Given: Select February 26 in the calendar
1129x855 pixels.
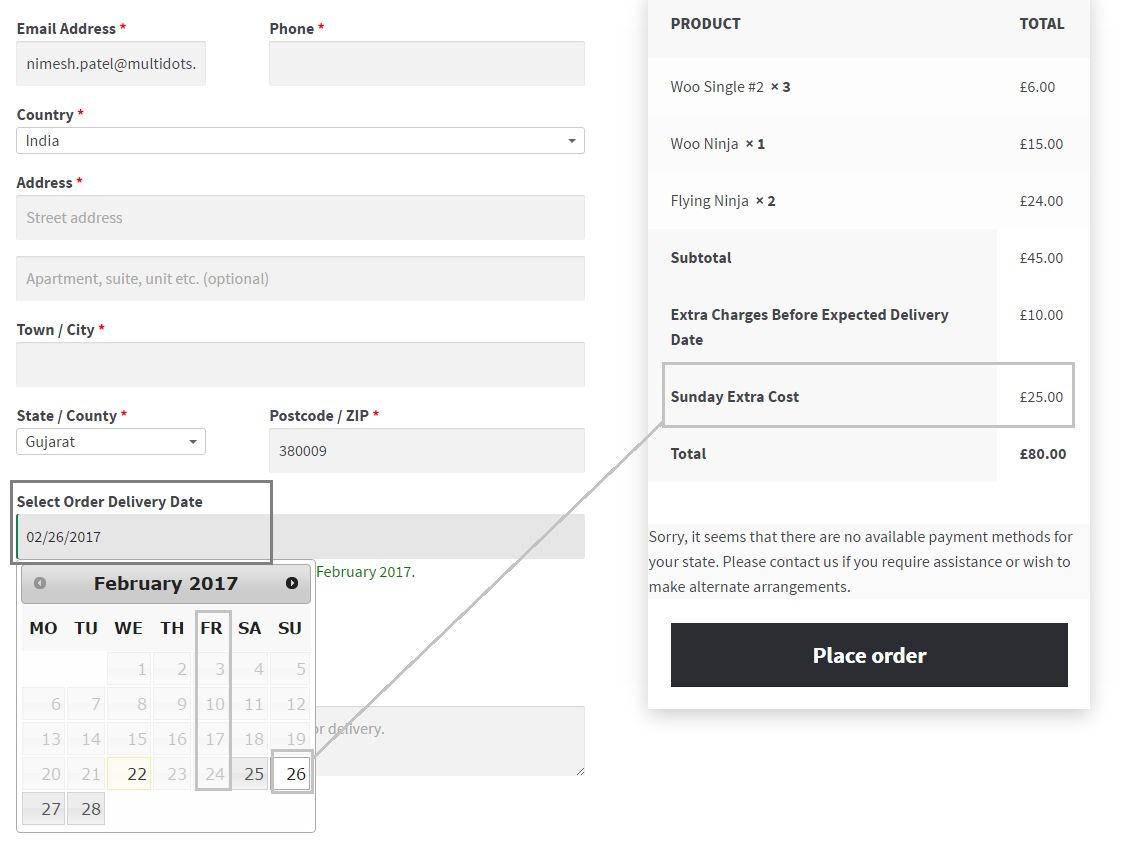Looking at the screenshot, I should coord(292,774).
